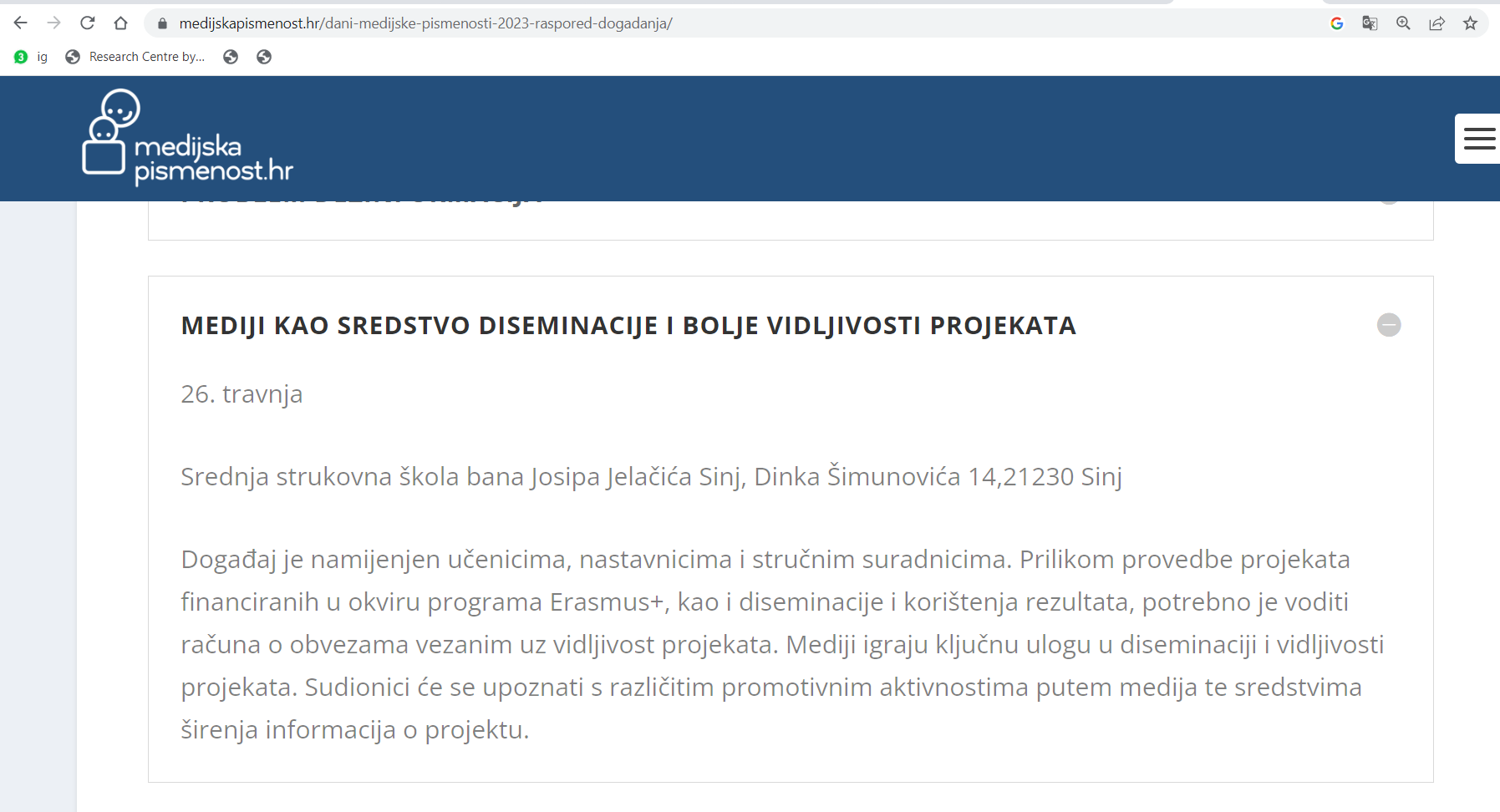Screen dimensions: 1500x812
Task: Open zoom controls via the magnifier icon
Action: point(1403,23)
